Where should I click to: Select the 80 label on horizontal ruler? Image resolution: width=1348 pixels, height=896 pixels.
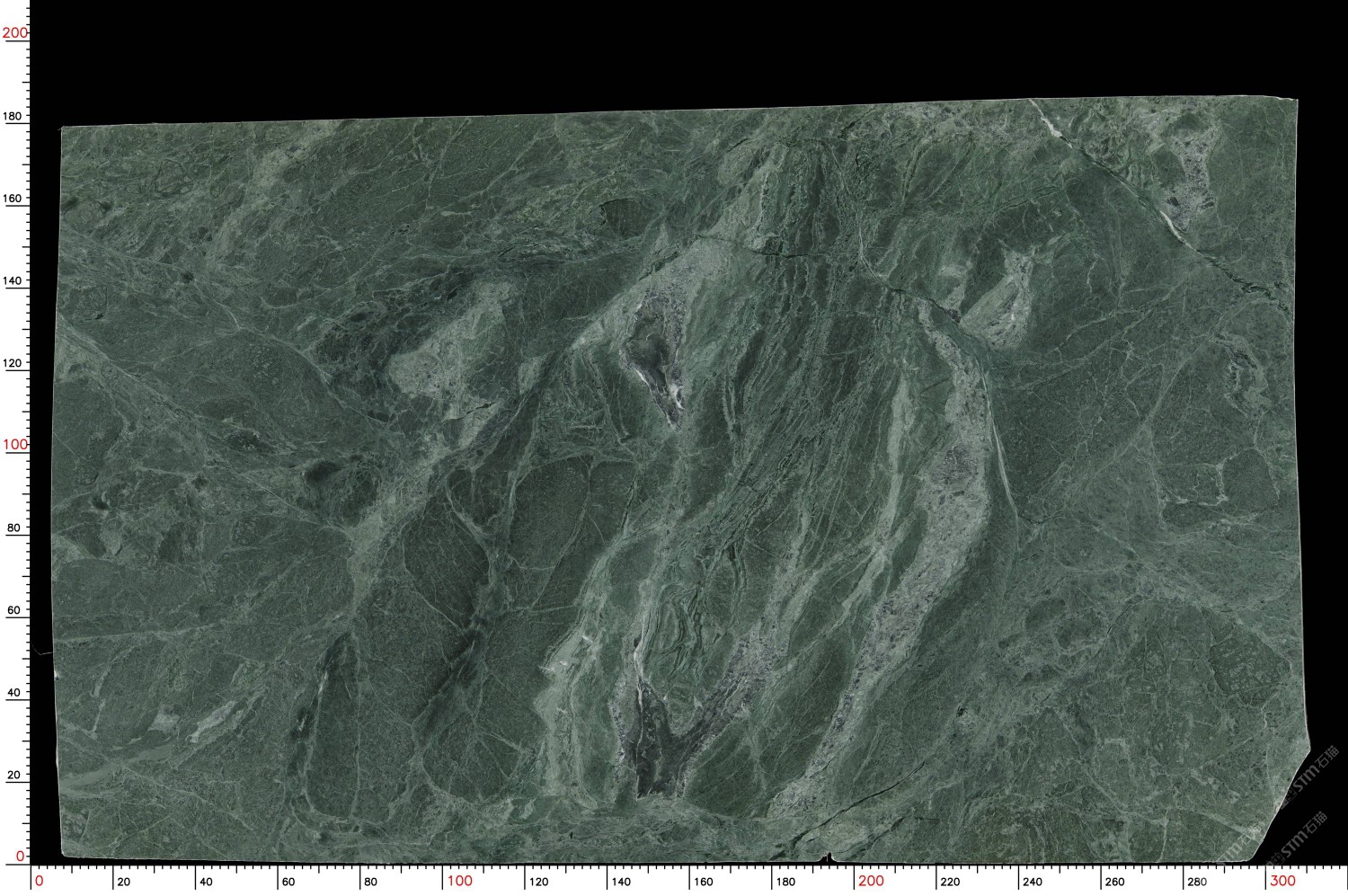click(370, 882)
